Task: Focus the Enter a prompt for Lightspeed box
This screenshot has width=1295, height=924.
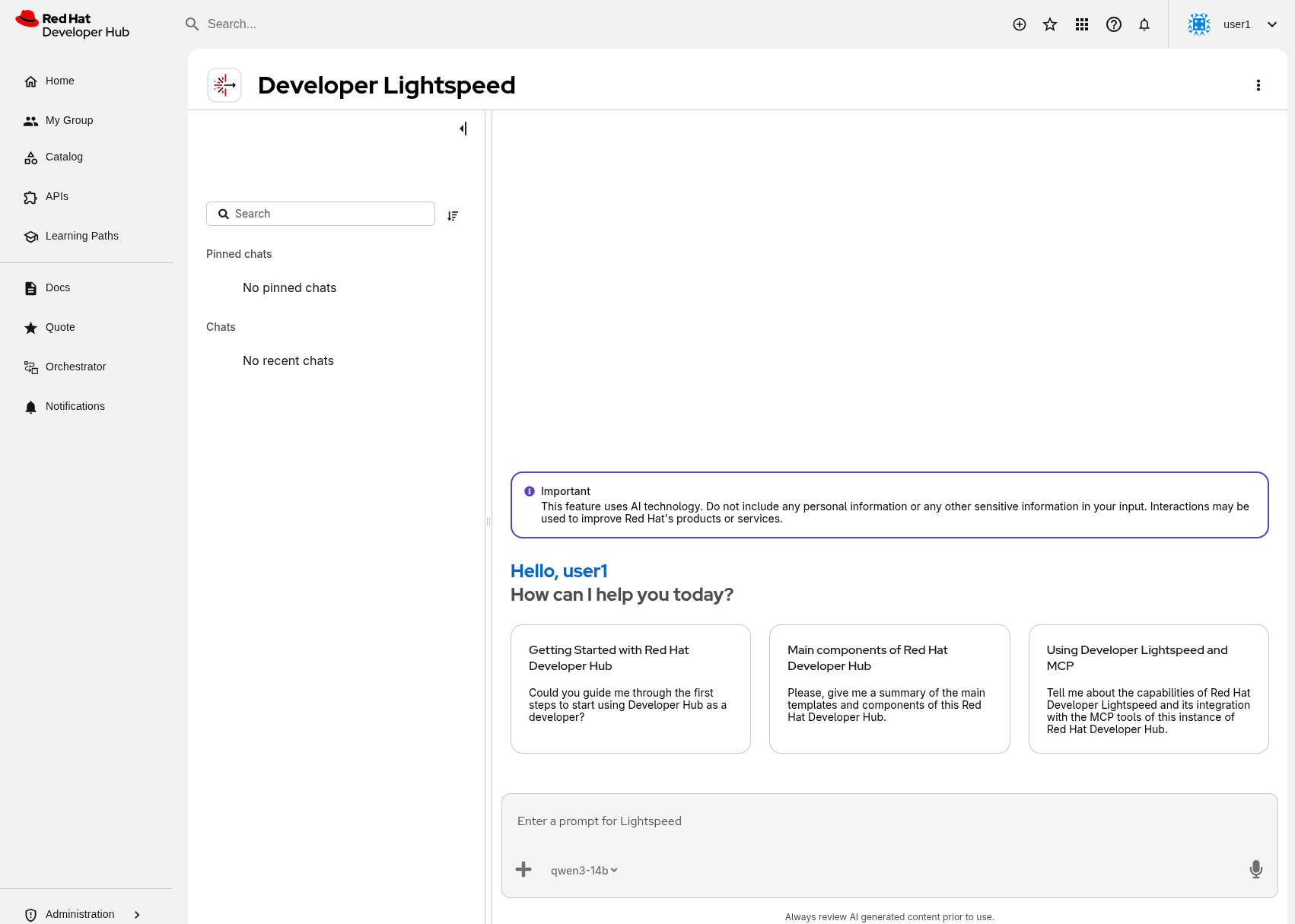Action: pyautogui.click(x=889, y=821)
